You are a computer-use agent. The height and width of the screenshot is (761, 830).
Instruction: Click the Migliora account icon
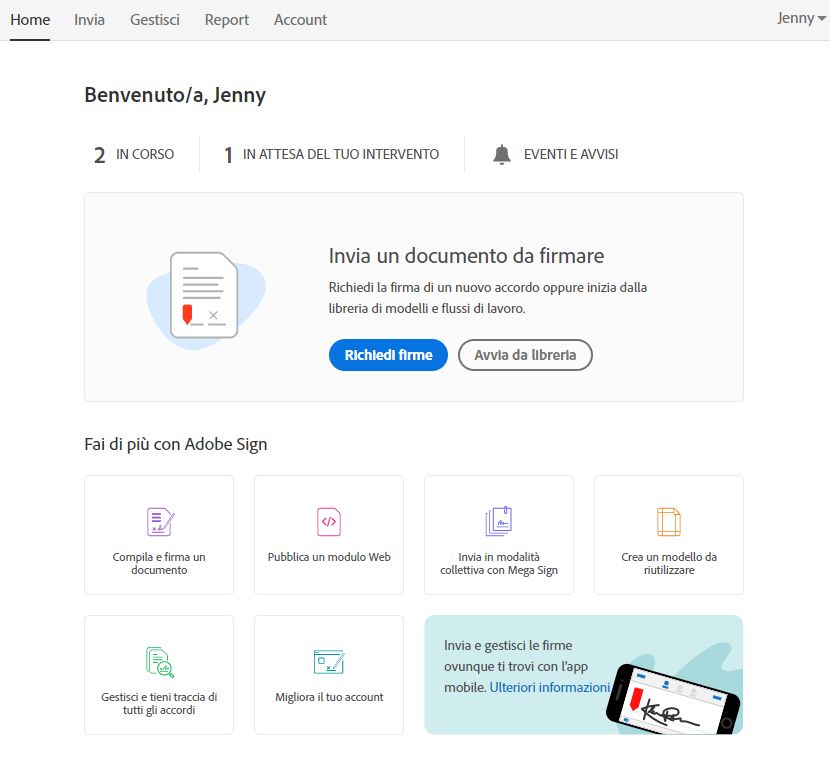[329, 662]
